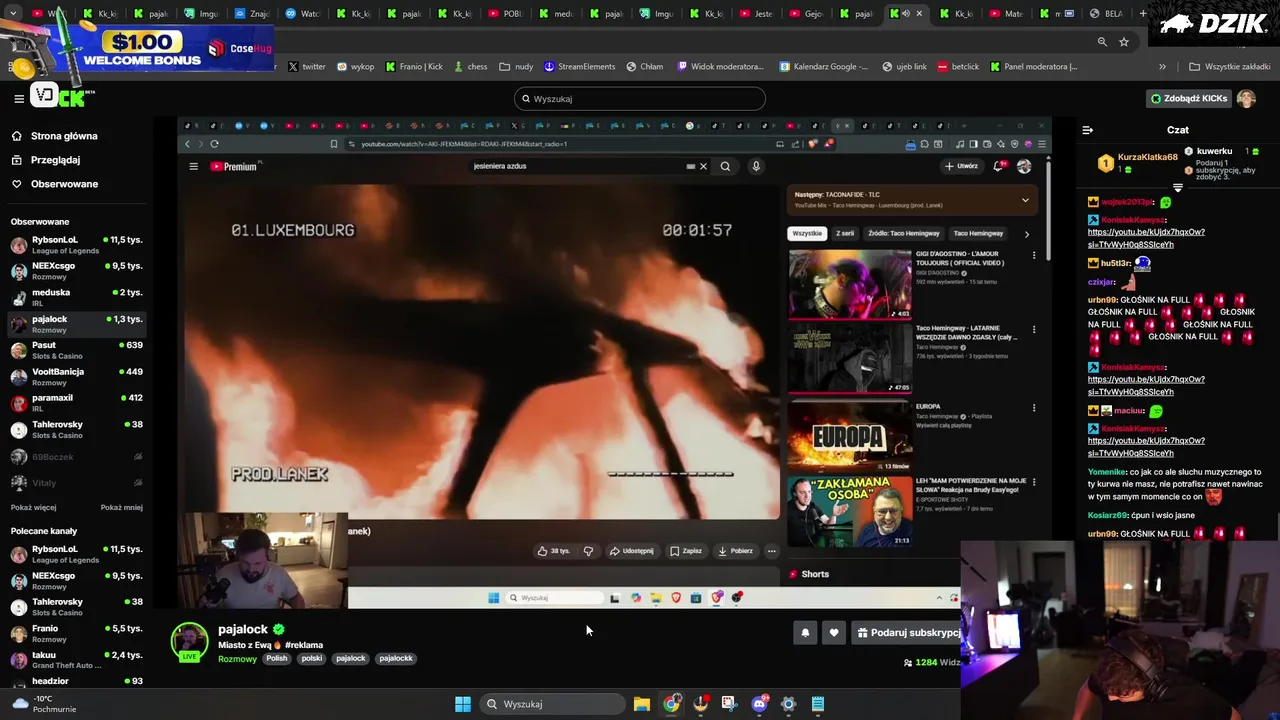Reload page in embedded browser toolbar

[214, 144]
